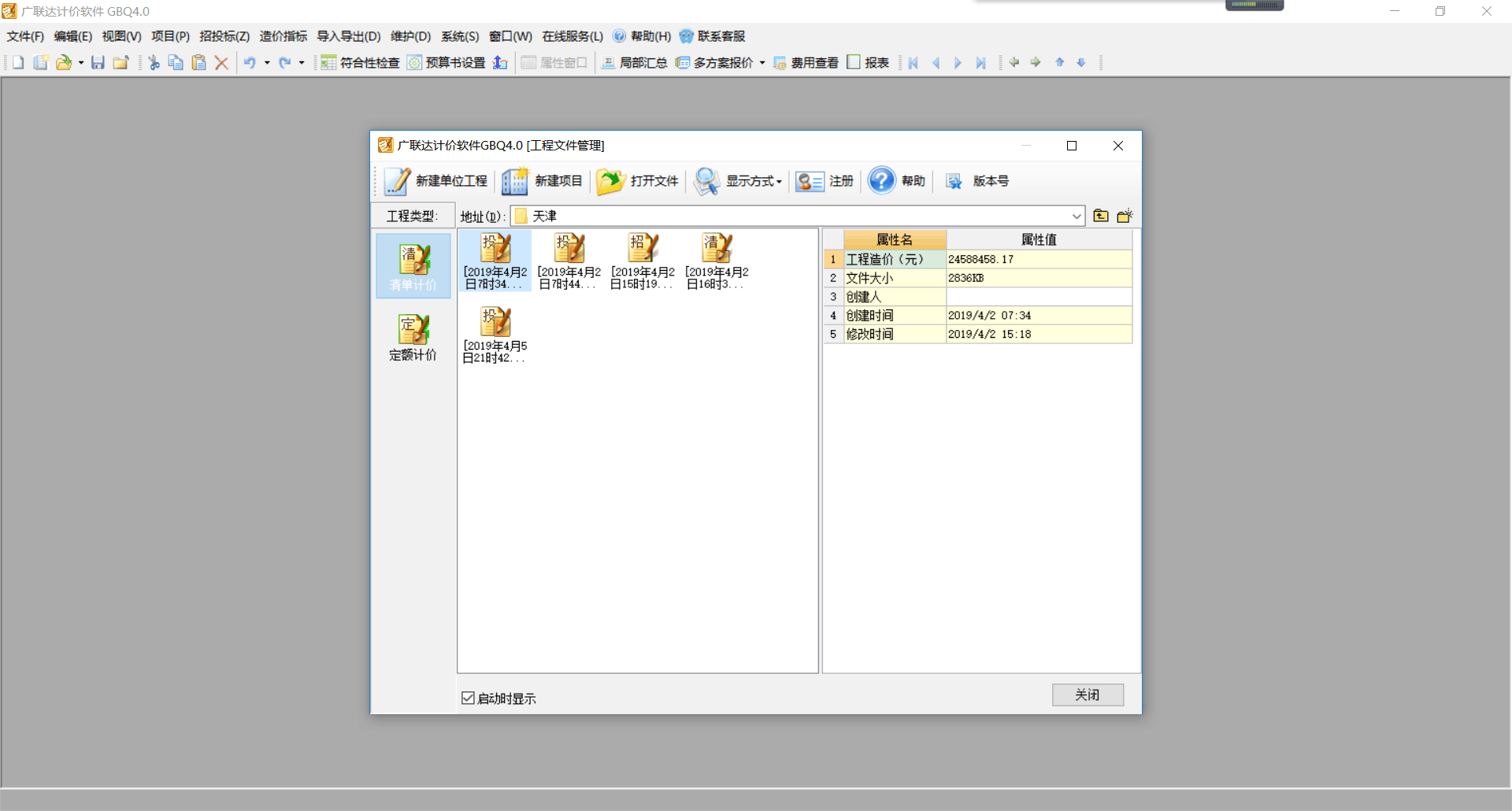Click 打开文件 in the dialog toolbar
This screenshot has width=1512, height=811.
[637, 181]
